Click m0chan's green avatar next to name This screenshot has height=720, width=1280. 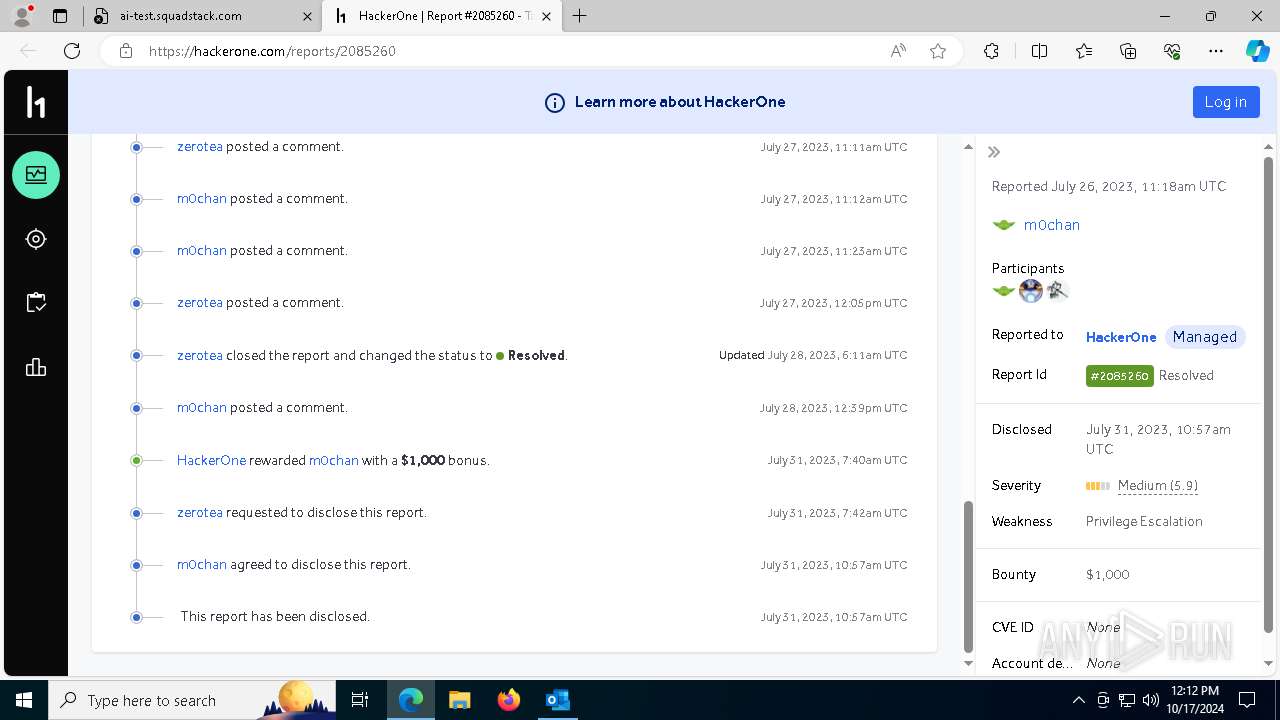click(x=1004, y=225)
